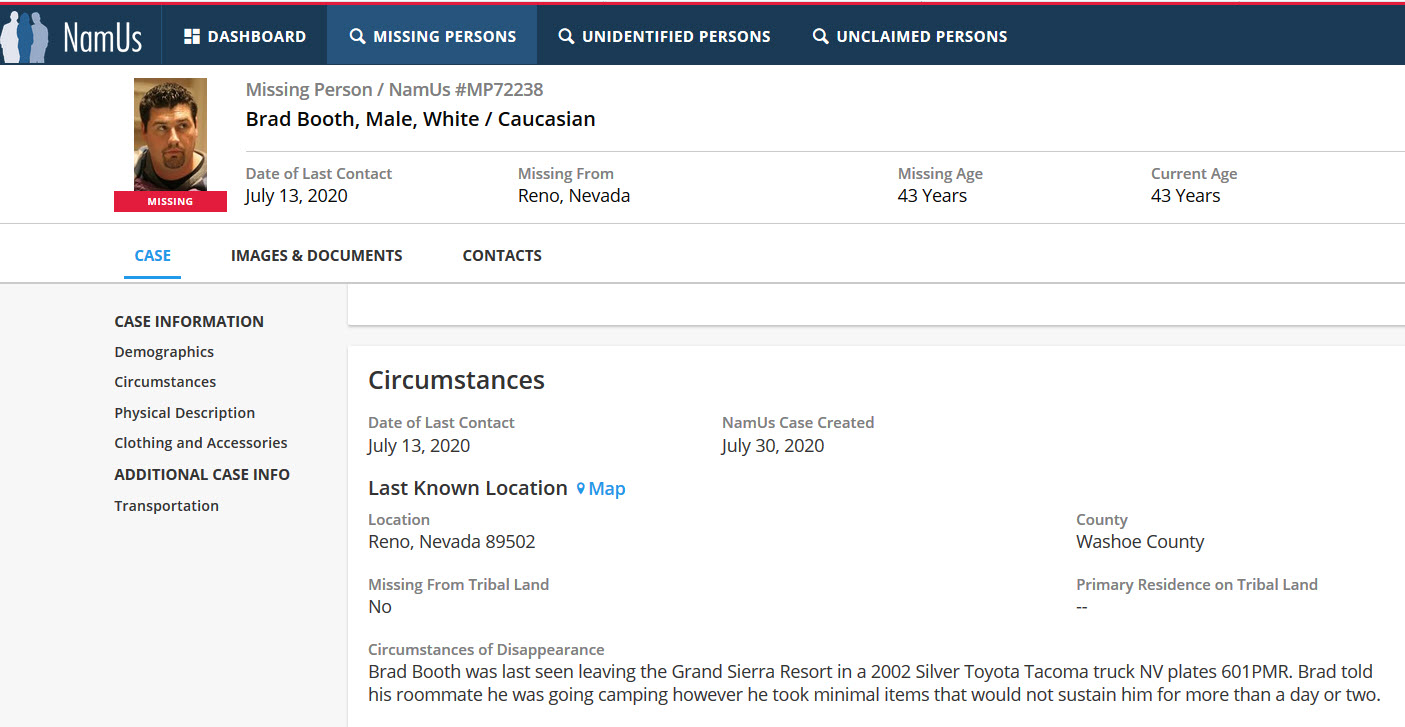Click the red MISSING status badge
Viewport: 1405px width, 727px height.
(x=170, y=201)
